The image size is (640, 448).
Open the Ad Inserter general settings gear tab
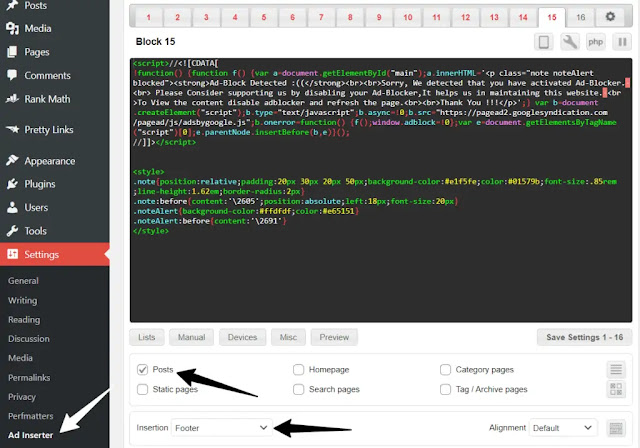pos(610,17)
